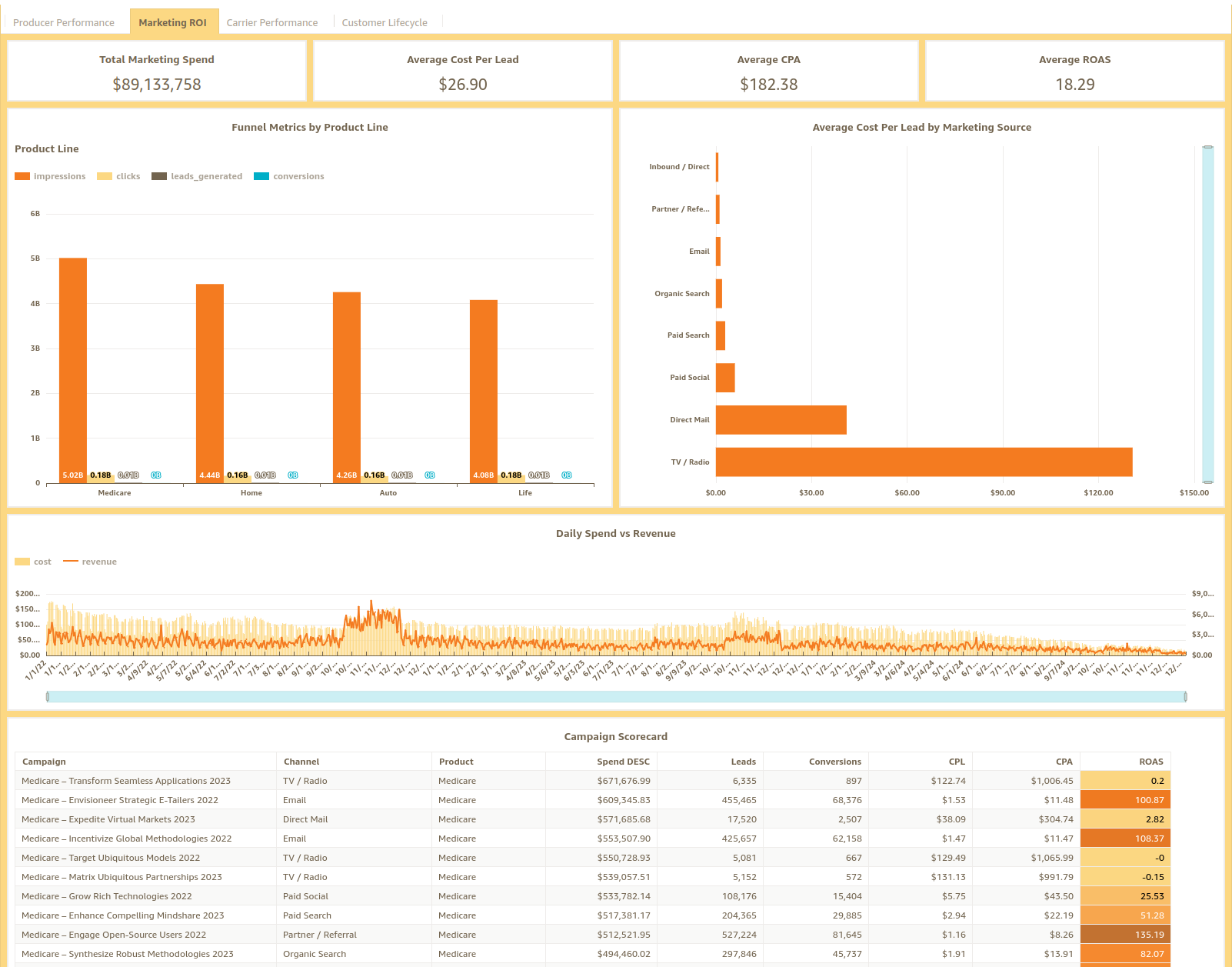
Task: Switch to the Producer Performance tab
Action: [64, 22]
